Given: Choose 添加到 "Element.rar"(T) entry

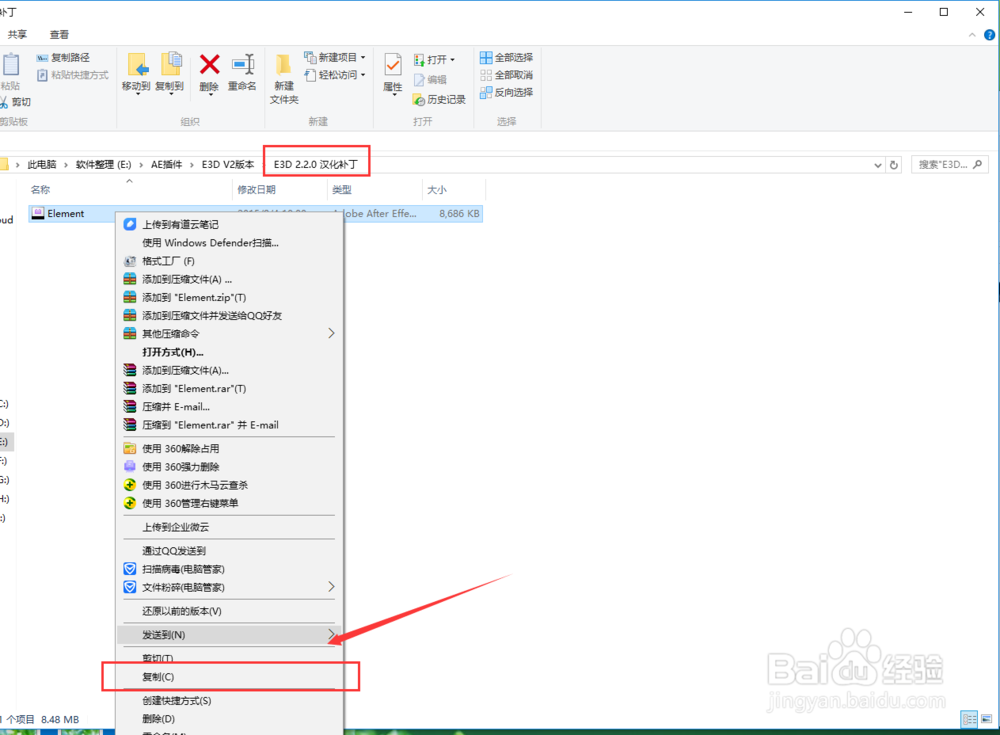Looking at the screenshot, I should tap(230, 389).
